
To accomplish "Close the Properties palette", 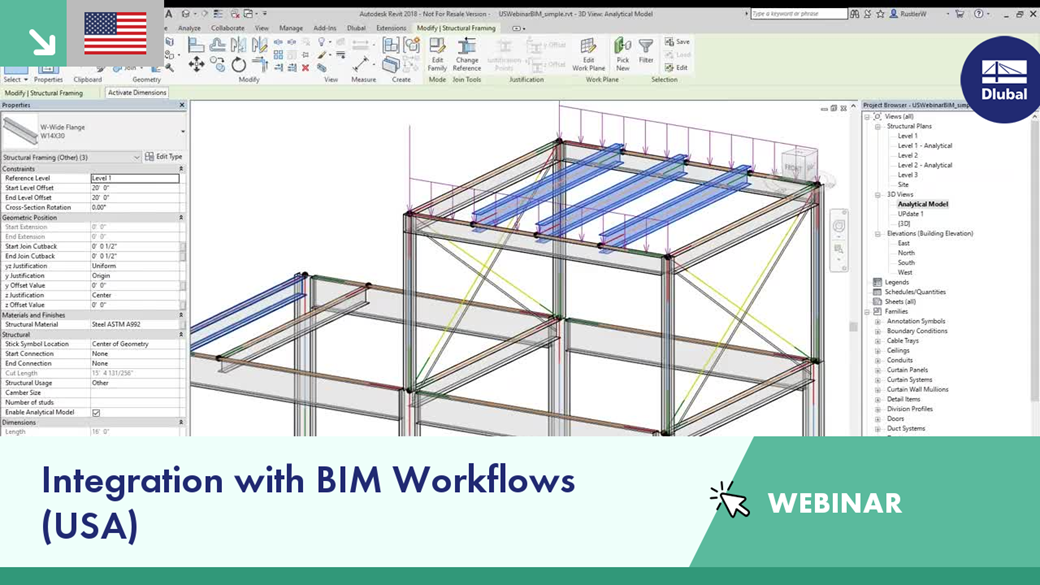I will click(x=182, y=105).
